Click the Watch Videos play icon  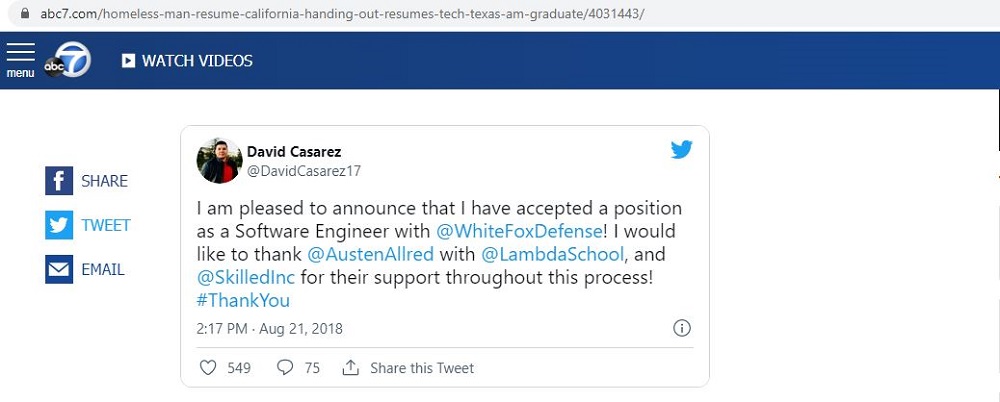(x=128, y=61)
